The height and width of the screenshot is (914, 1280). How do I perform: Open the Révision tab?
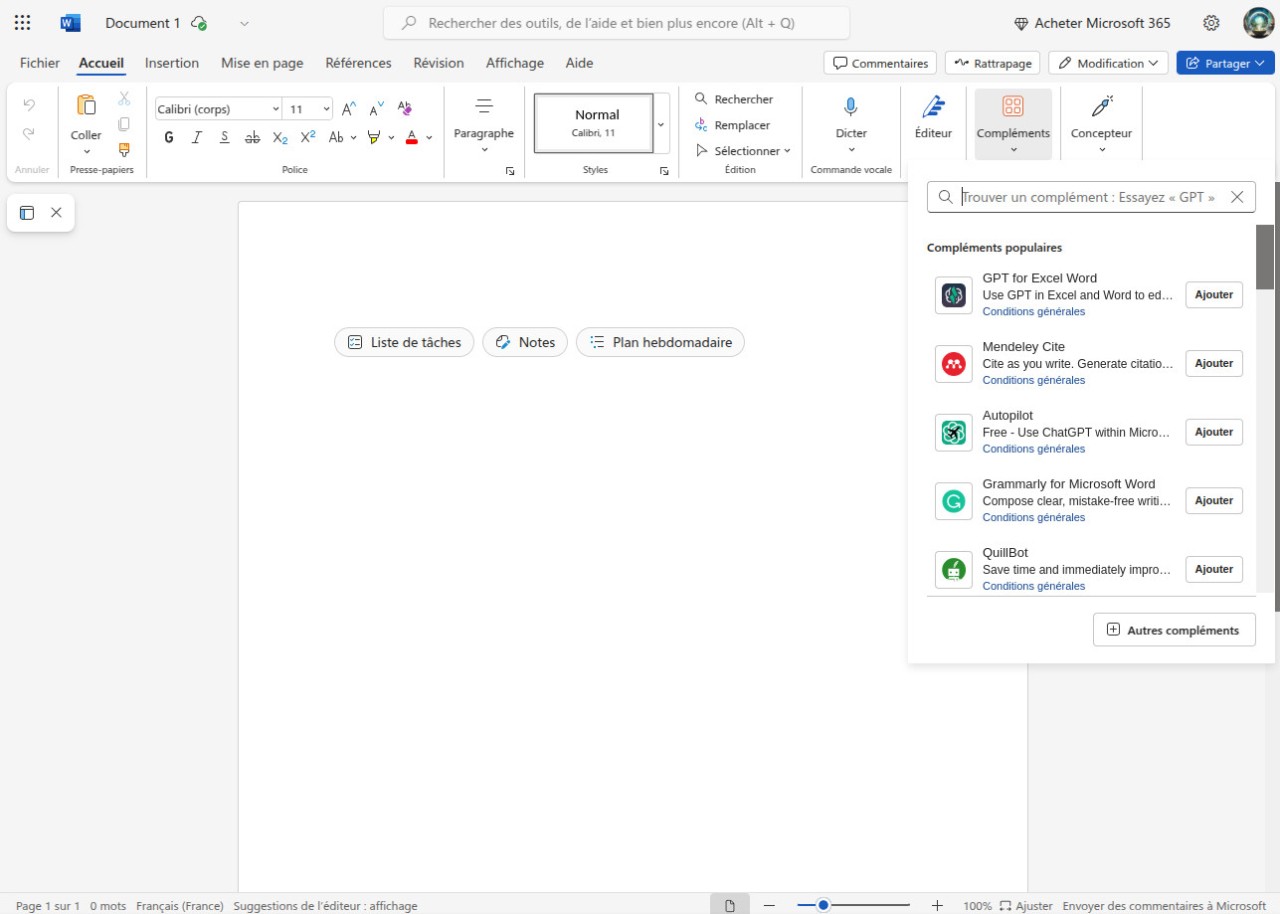(x=438, y=62)
